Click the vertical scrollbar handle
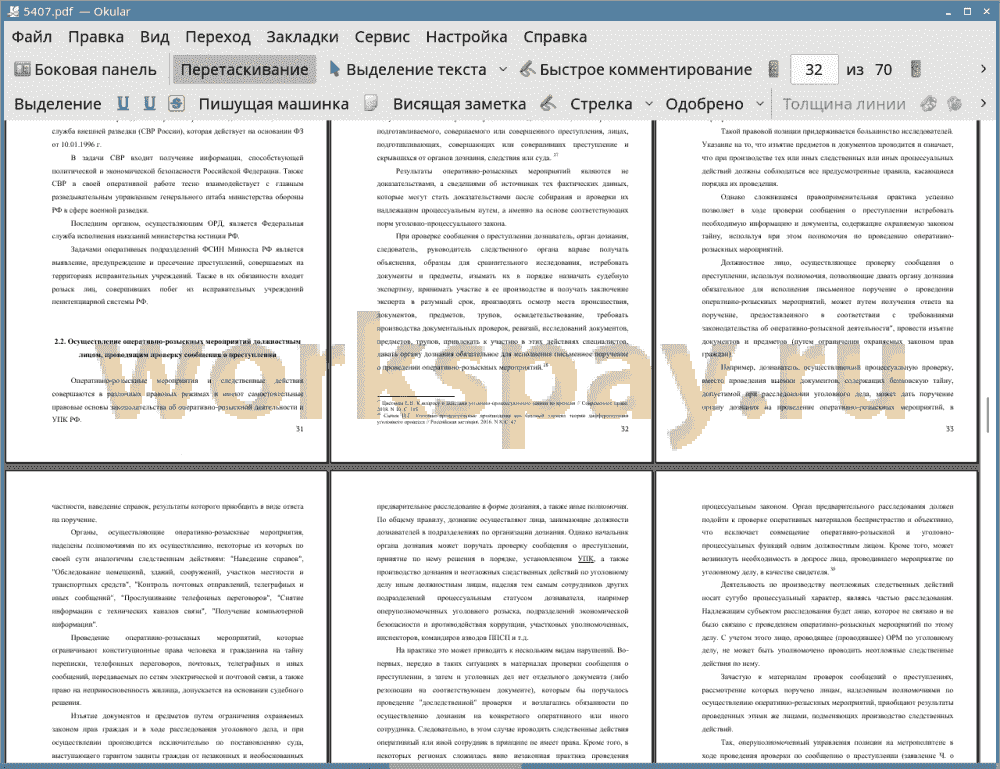Image resolution: width=1000 pixels, height=769 pixels. pos(988,414)
